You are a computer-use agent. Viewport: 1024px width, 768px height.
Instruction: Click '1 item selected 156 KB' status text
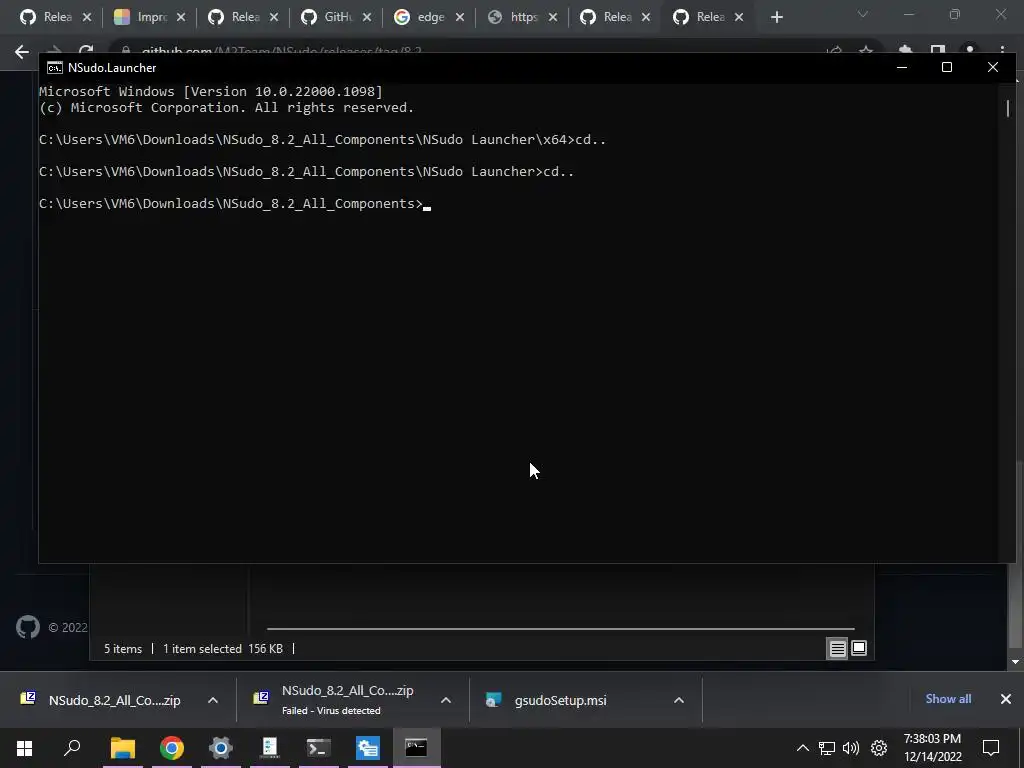(x=223, y=648)
